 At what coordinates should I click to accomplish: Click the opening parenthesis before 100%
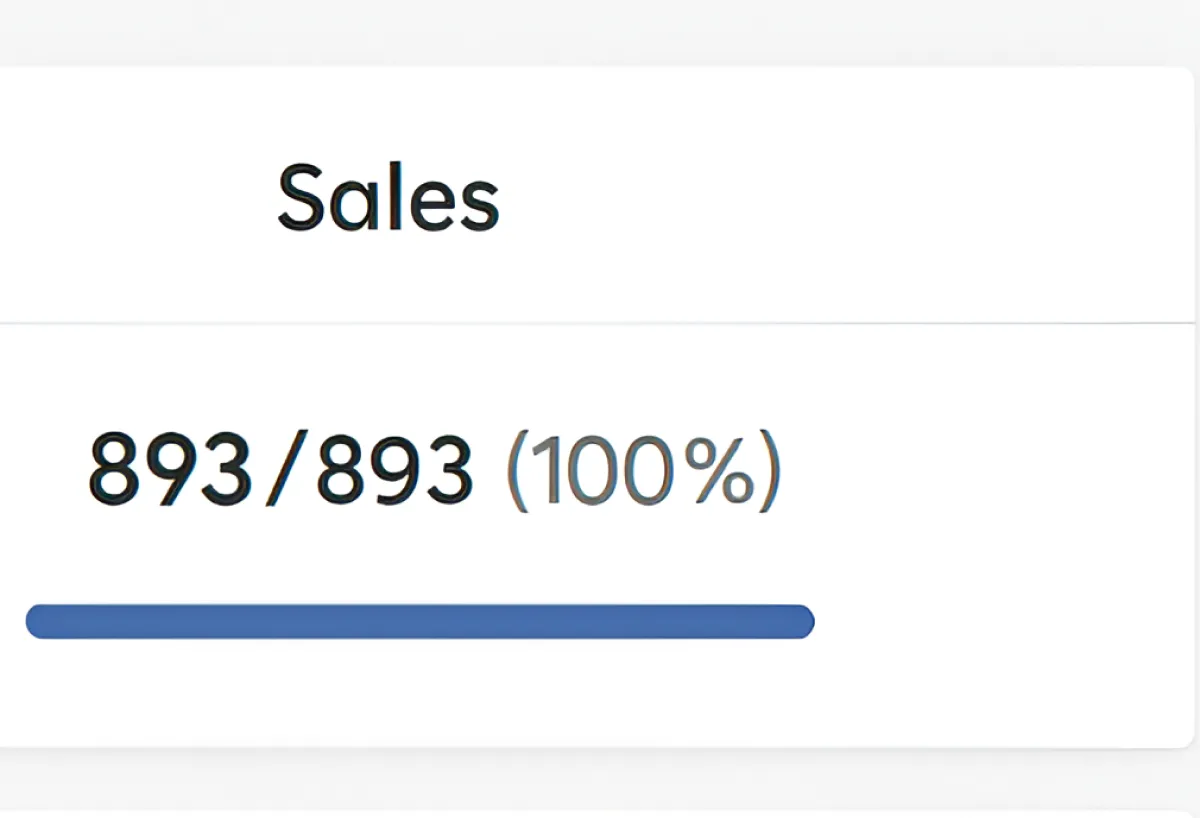tap(517, 471)
